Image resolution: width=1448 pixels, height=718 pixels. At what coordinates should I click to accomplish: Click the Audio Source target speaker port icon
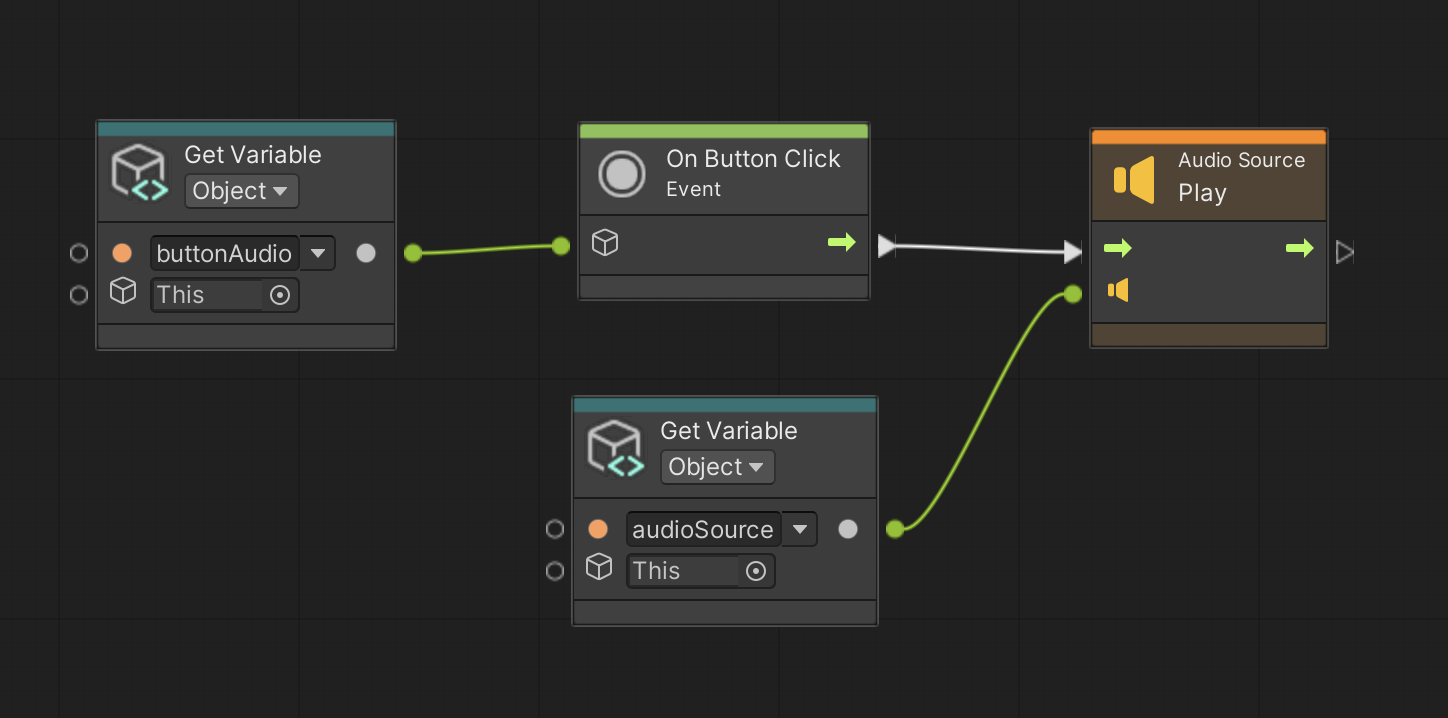[x=1118, y=291]
